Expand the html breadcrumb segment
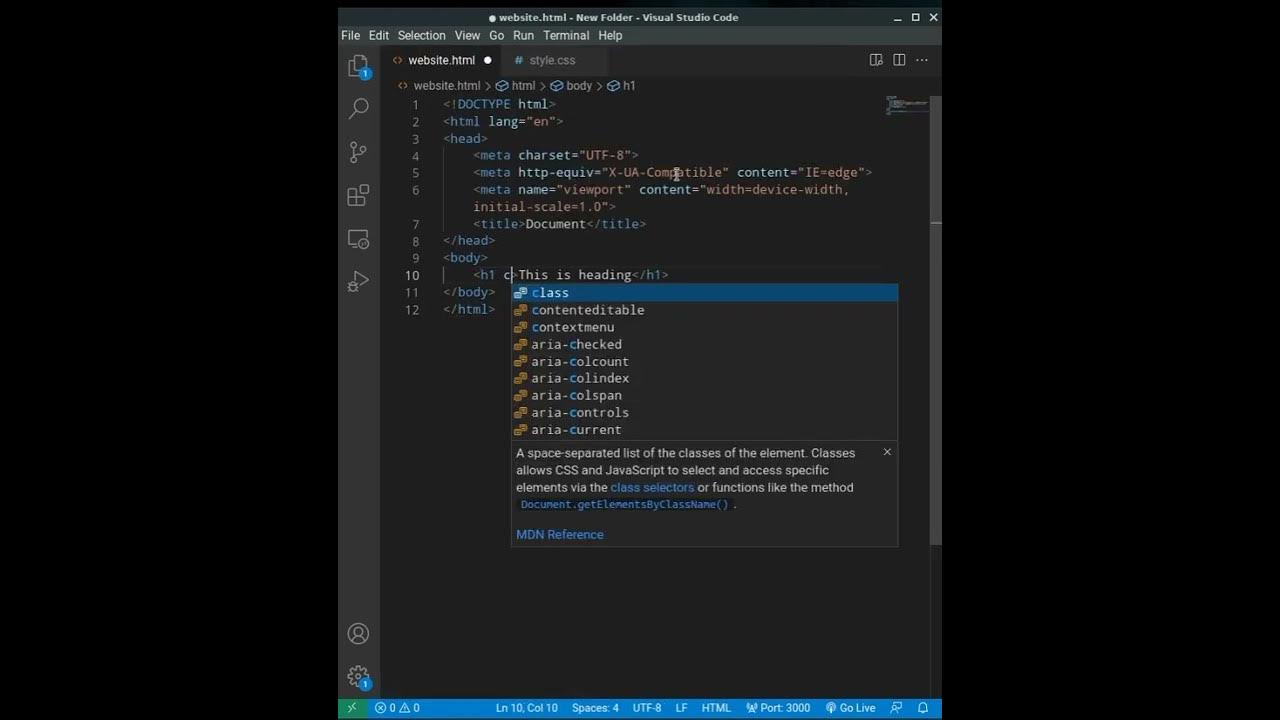 pos(523,86)
